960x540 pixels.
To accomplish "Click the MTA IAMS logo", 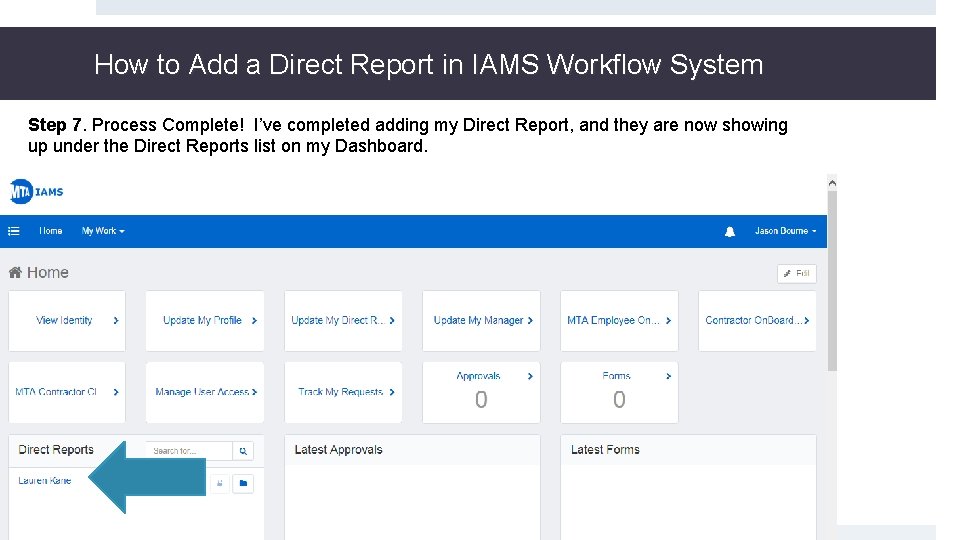I will point(36,192).
